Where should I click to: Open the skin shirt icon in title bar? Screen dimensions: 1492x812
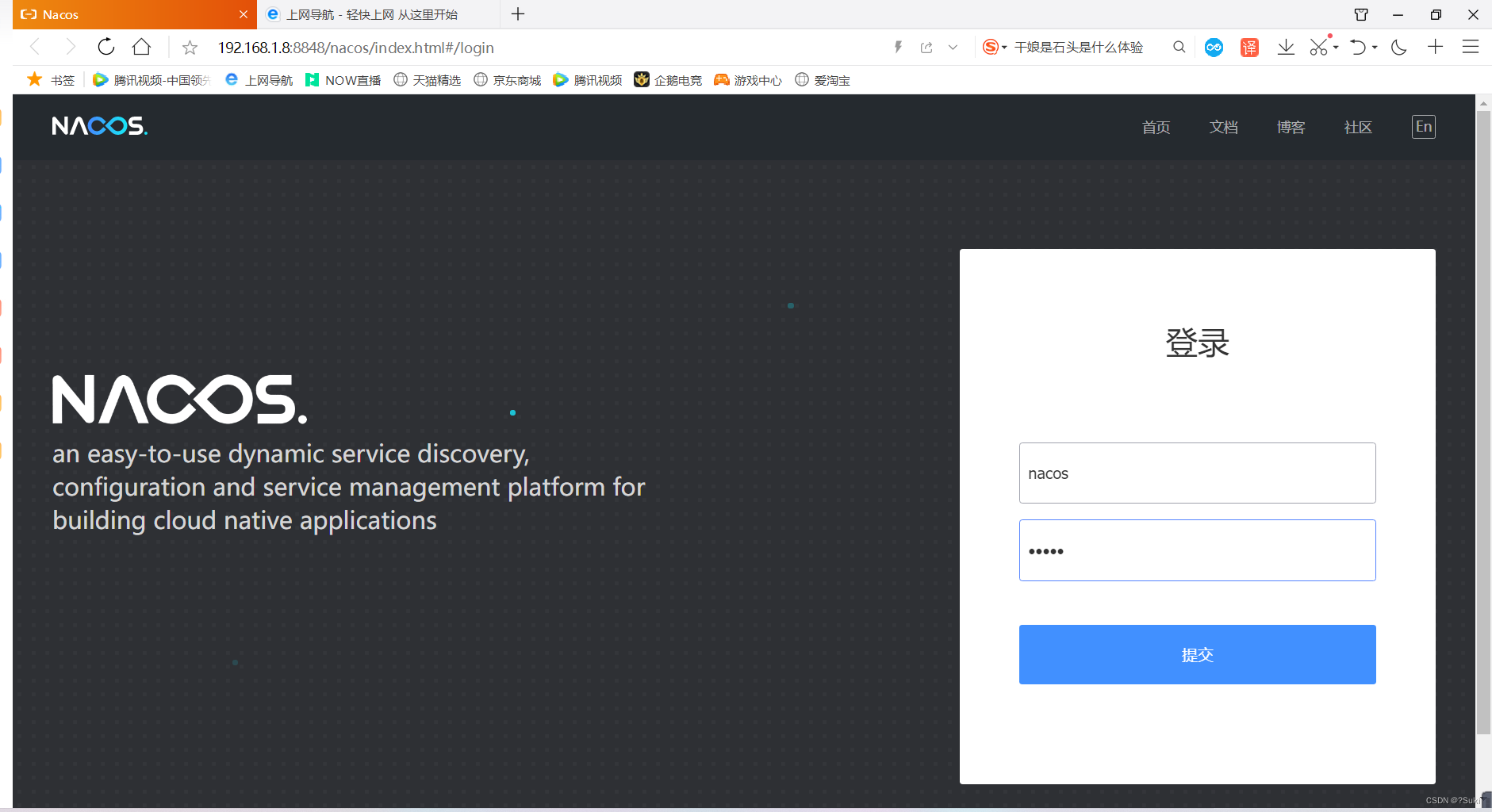1361,14
